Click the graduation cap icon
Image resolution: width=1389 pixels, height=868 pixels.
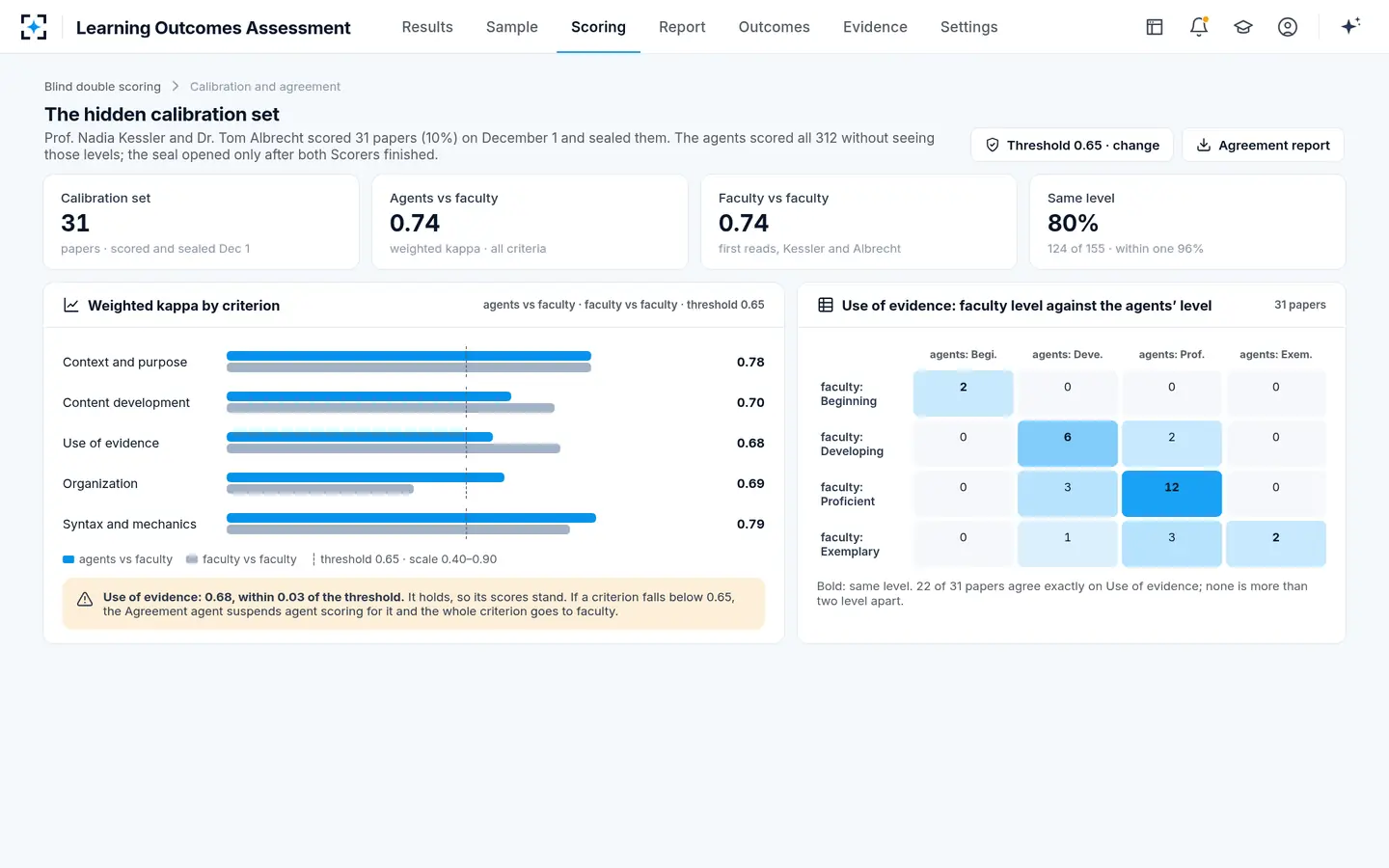click(x=1243, y=27)
